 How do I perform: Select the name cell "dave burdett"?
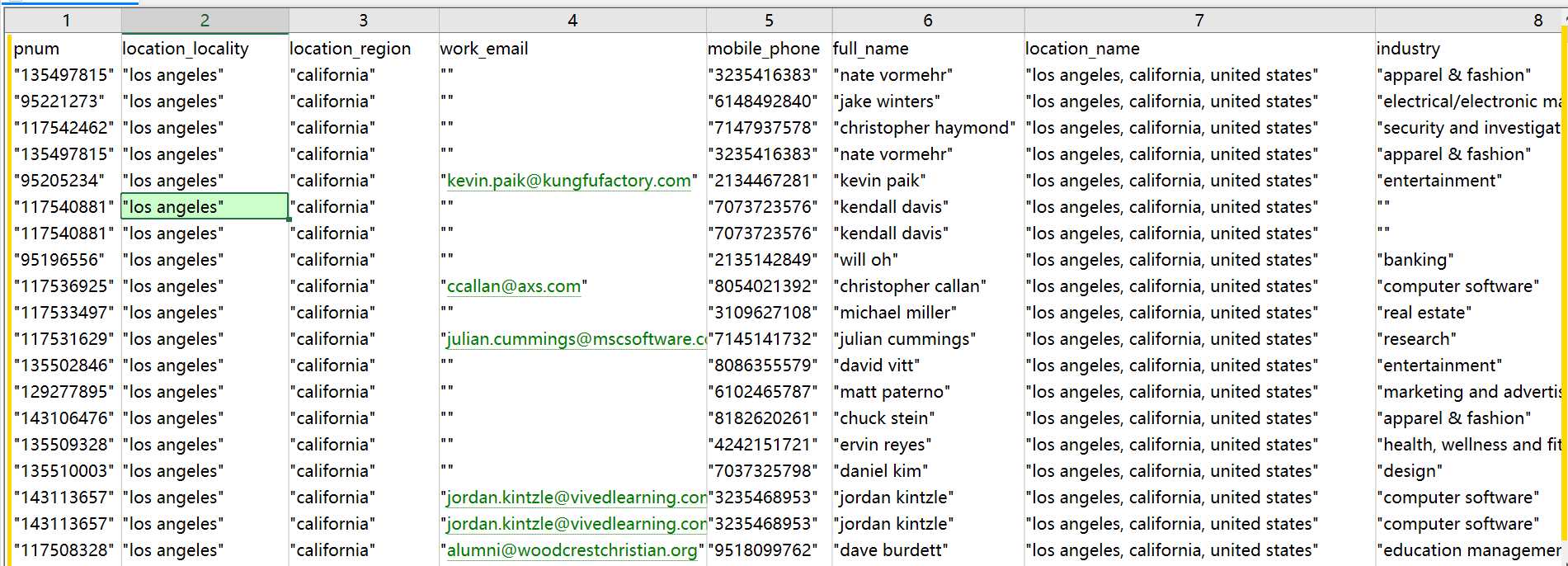(928, 550)
